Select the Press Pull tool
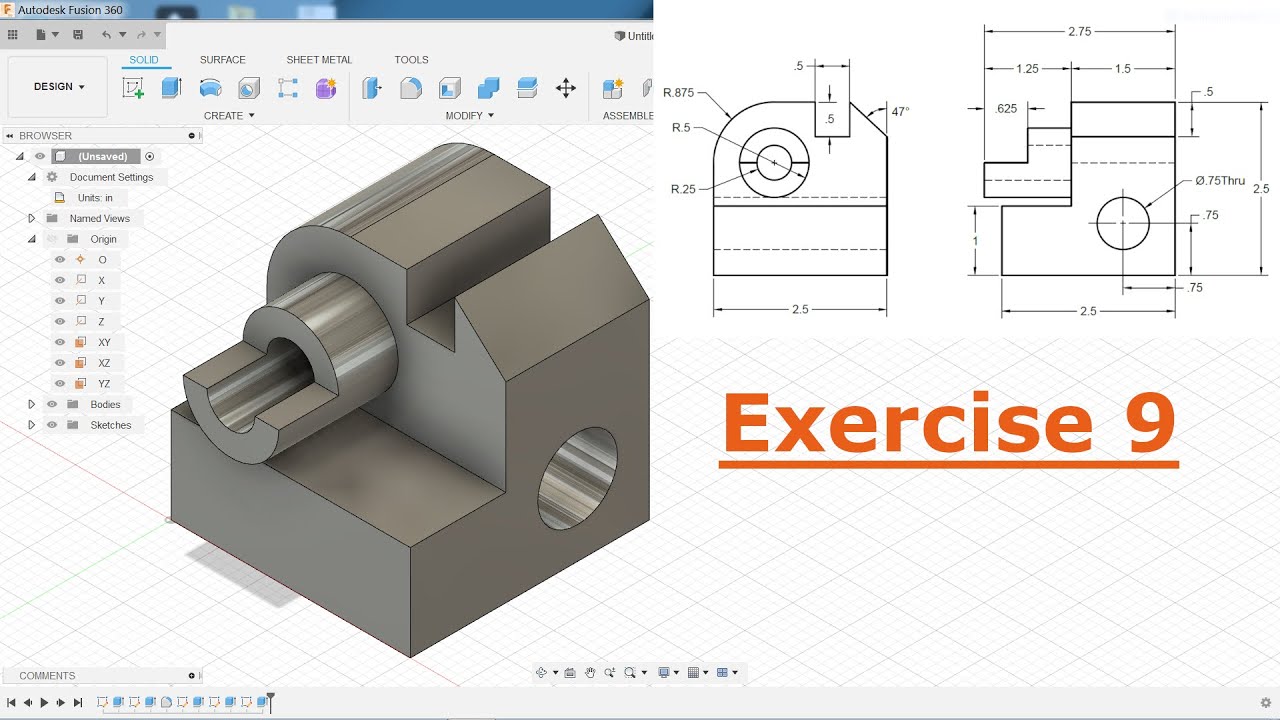 point(372,88)
